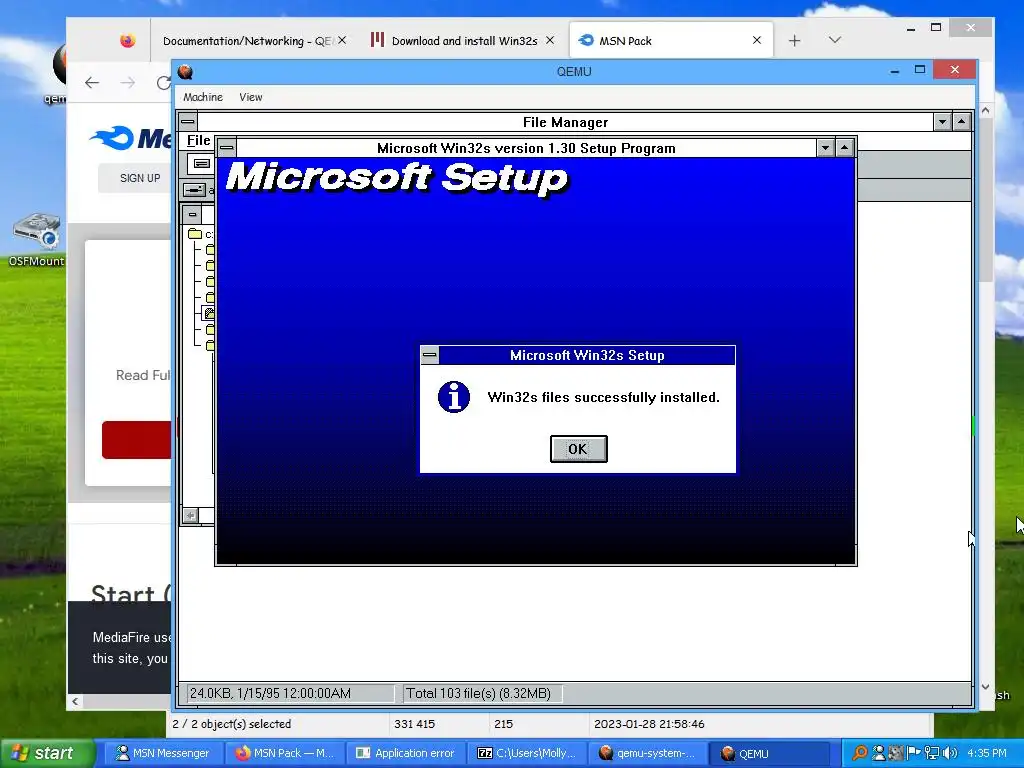The width and height of the screenshot is (1024, 768).
Task: Click the 4:35 PM clock
Action: 987,753
